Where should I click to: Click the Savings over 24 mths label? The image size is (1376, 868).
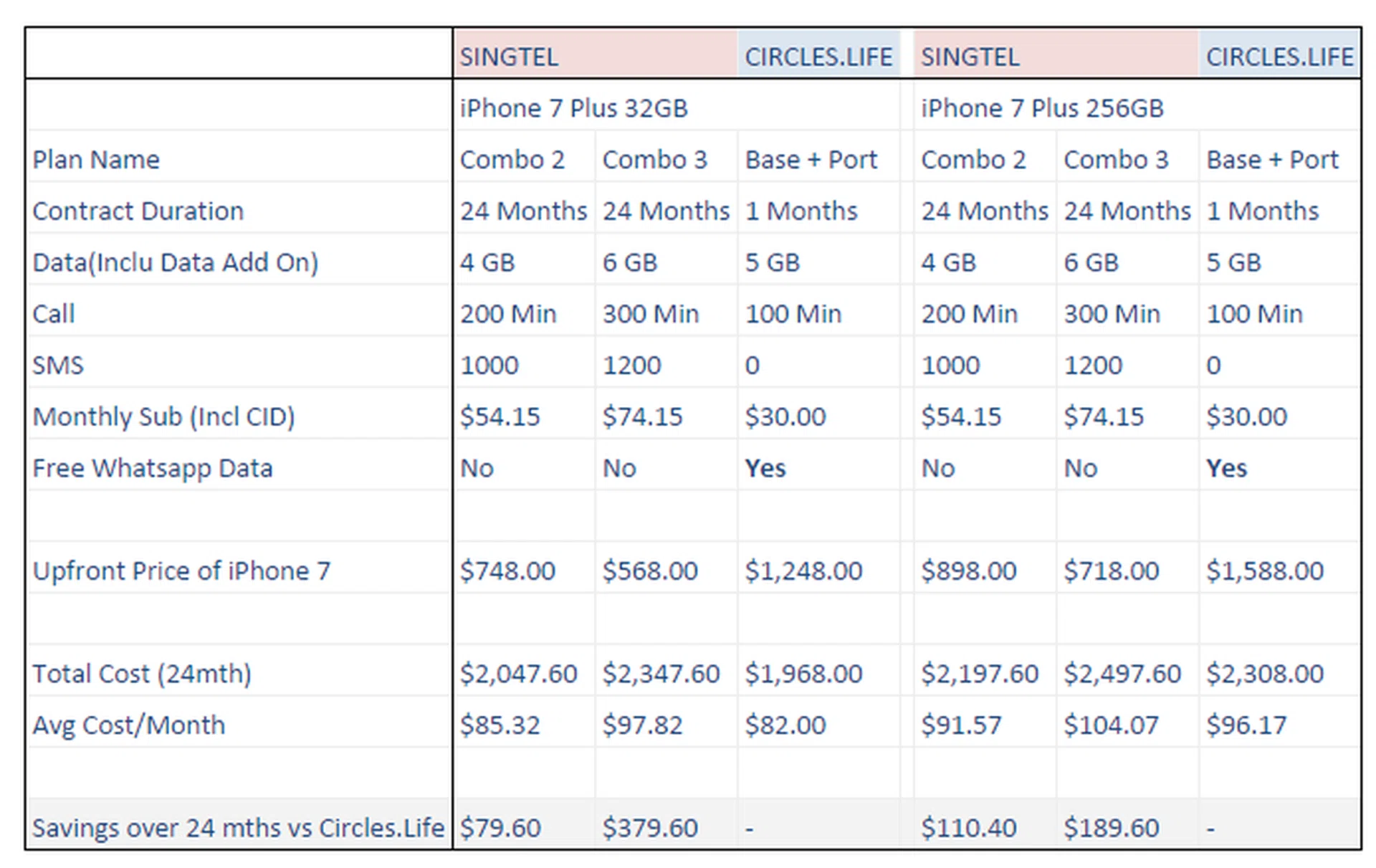coord(238,828)
